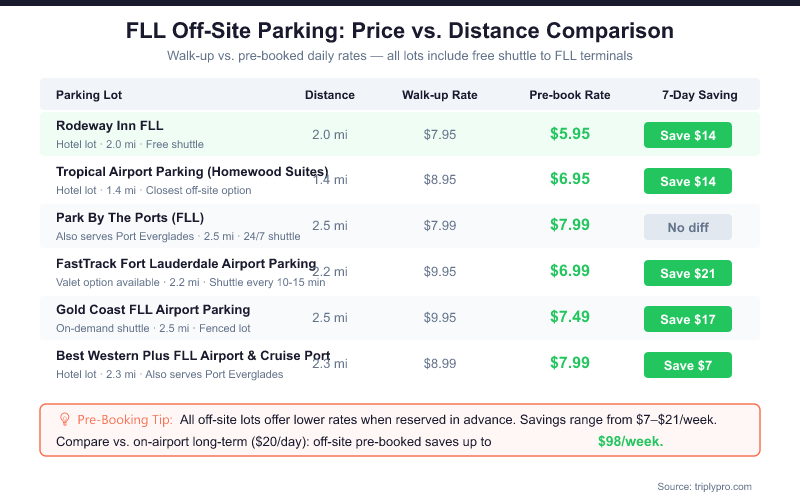Click the Save $17 badge for Gold Coast
800x500 pixels.
pos(688,319)
